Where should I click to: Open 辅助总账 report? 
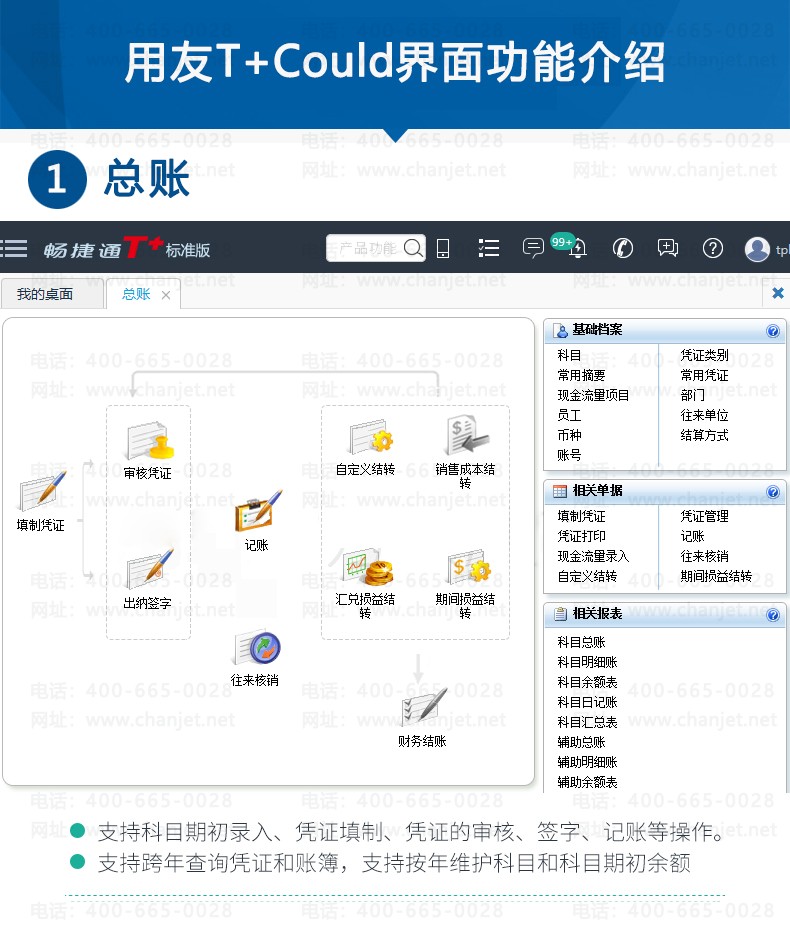[581, 742]
